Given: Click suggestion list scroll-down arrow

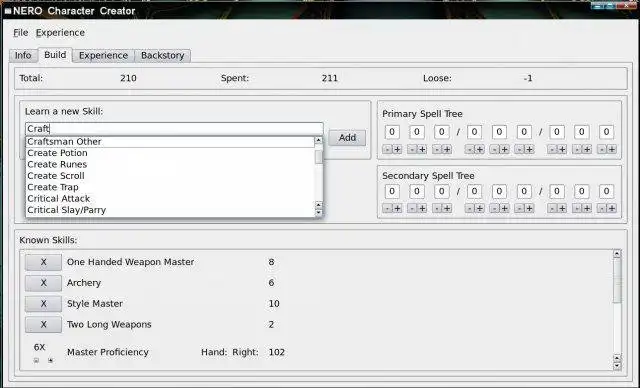Looking at the screenshot, I should click(319, 212).
